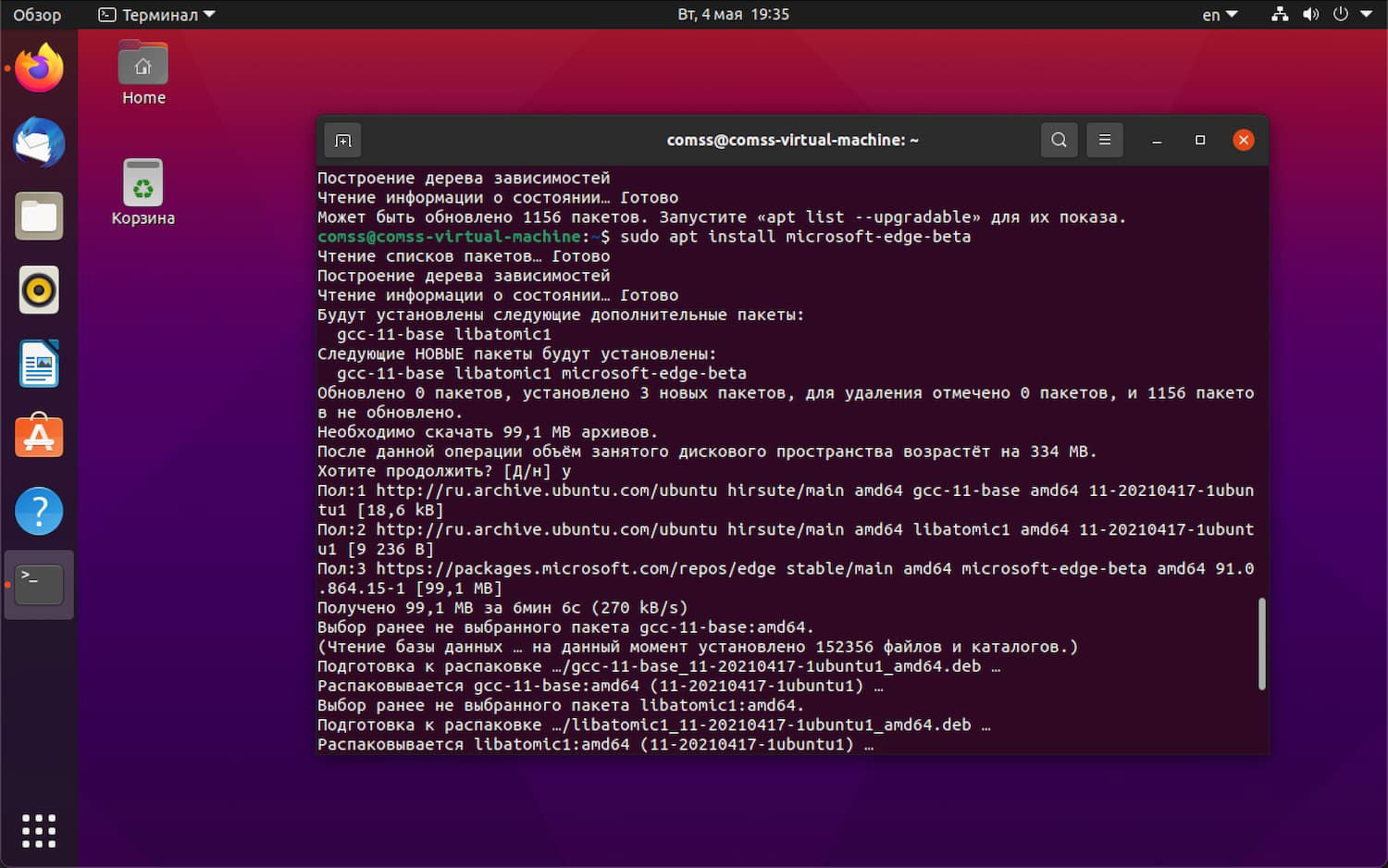The image size is (1388, 868).
Task: Open the Files application from the dock
Action: tap(38, 216)
